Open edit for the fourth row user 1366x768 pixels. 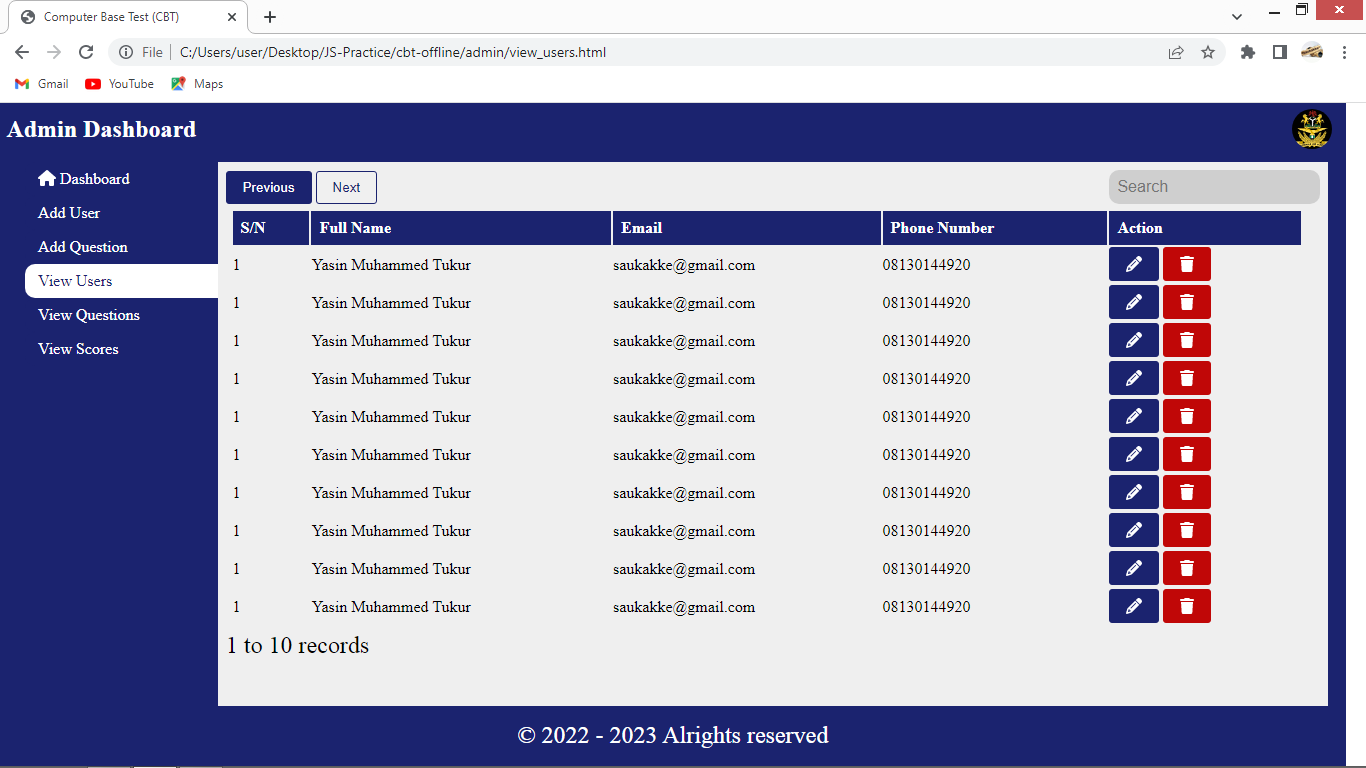[x=1134, y=378]
